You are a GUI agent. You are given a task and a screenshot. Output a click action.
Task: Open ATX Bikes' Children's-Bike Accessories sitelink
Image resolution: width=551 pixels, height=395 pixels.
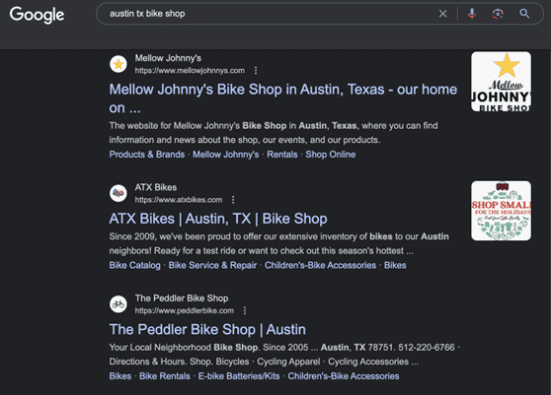tap(320, 265)
